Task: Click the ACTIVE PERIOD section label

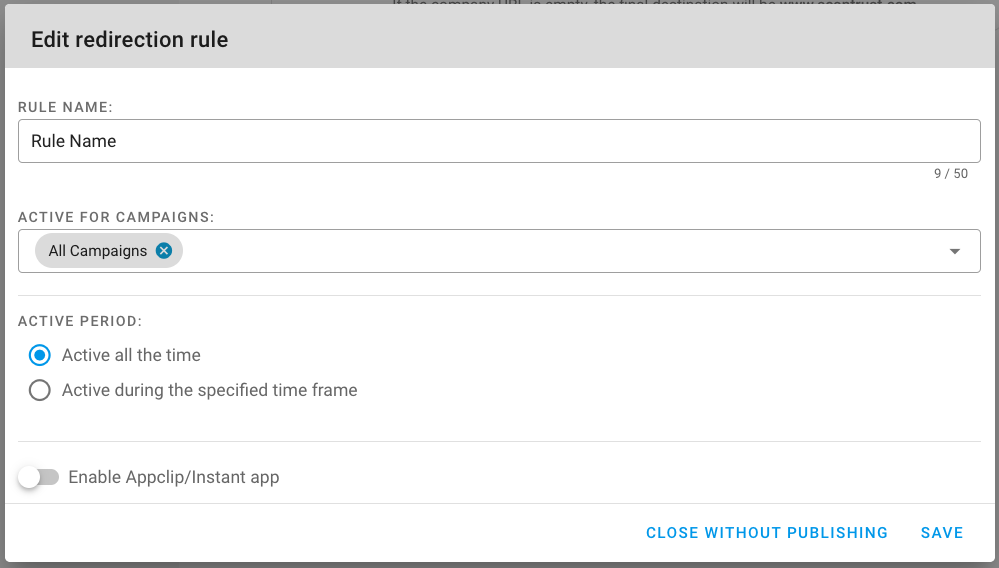Action: click(80, 321)
